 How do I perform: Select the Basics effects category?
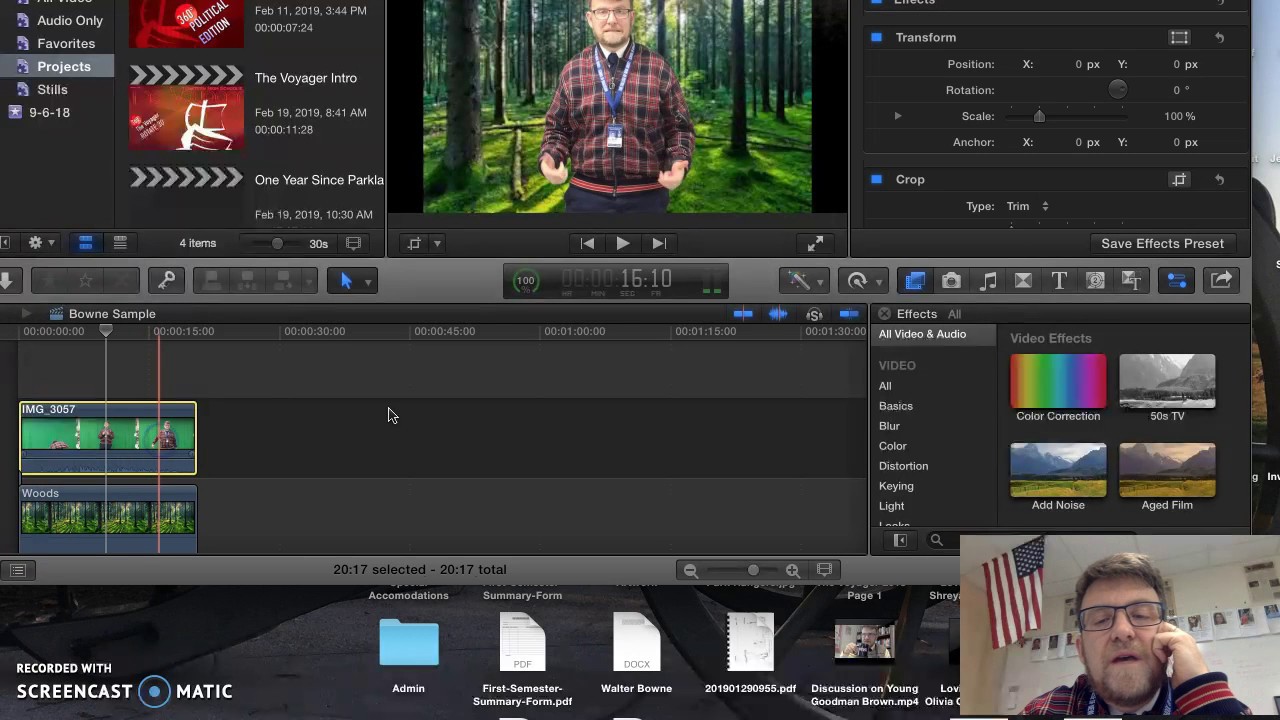tap(896, 406)
